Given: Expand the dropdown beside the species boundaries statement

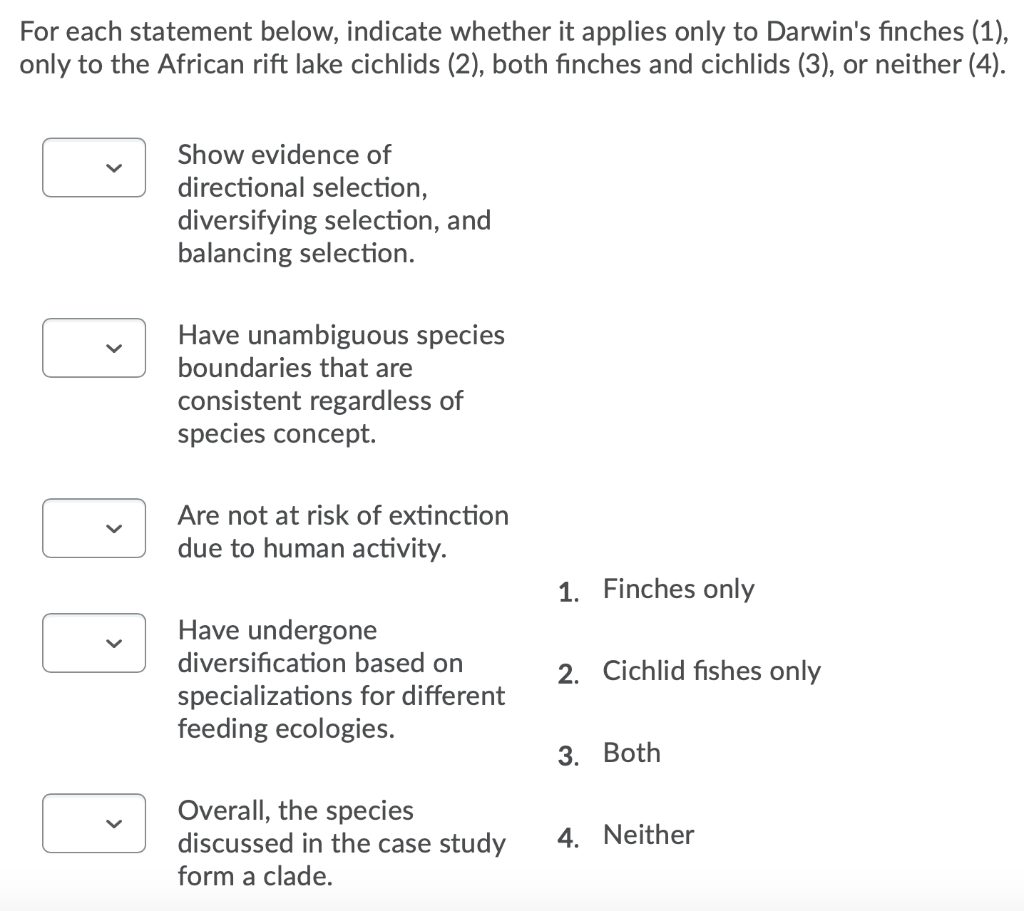Looking at the screenshot, I should 93,348.
